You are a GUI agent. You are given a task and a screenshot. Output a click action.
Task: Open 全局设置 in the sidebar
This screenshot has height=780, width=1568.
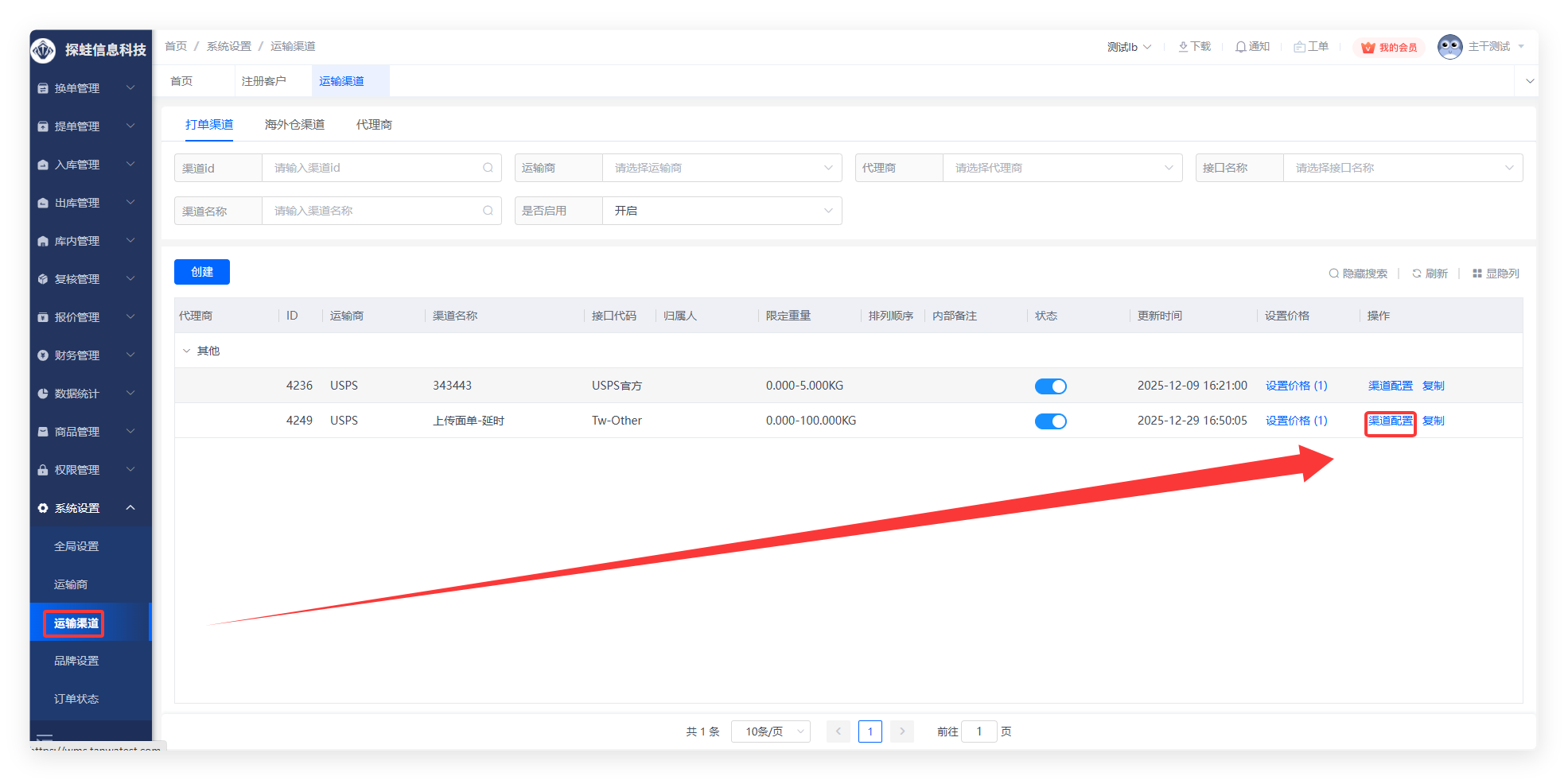tap(76, 546)
